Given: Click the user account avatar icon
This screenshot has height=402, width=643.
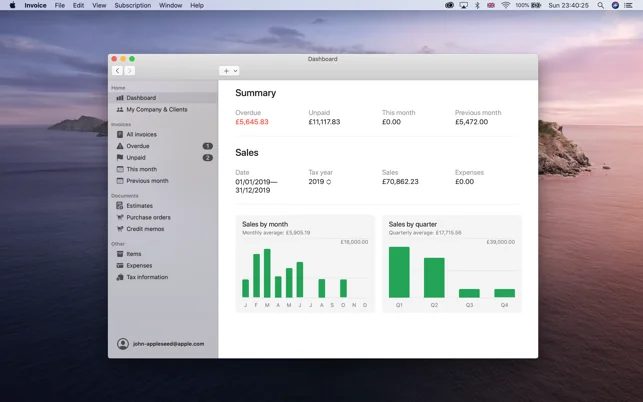Looking at the screenshot, I should pos(123,344).
